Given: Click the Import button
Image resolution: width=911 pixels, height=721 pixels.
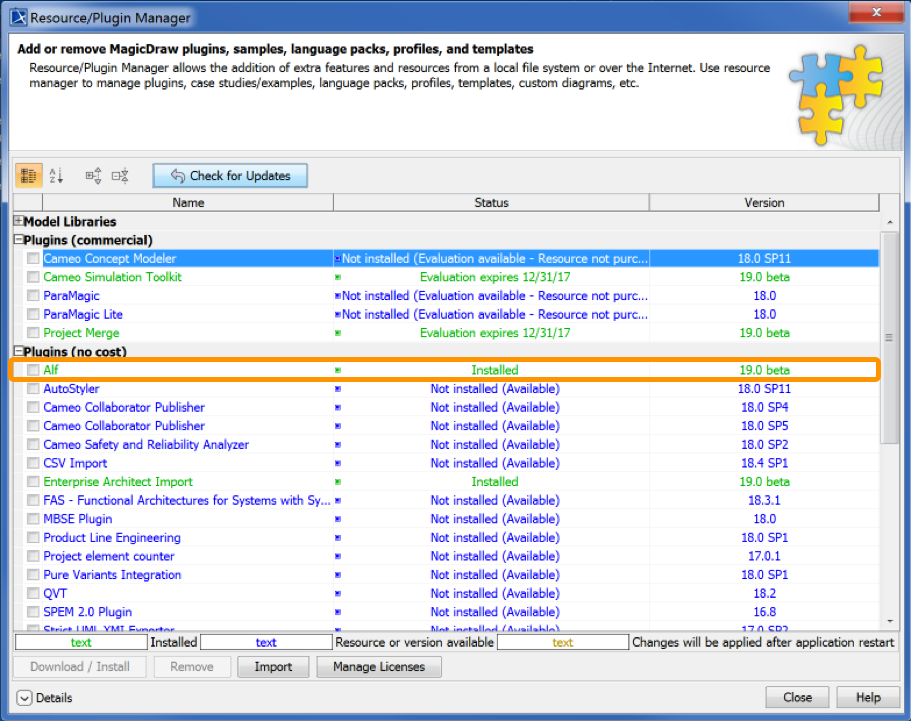Looking at the screenshot, I should click(273, 667).
